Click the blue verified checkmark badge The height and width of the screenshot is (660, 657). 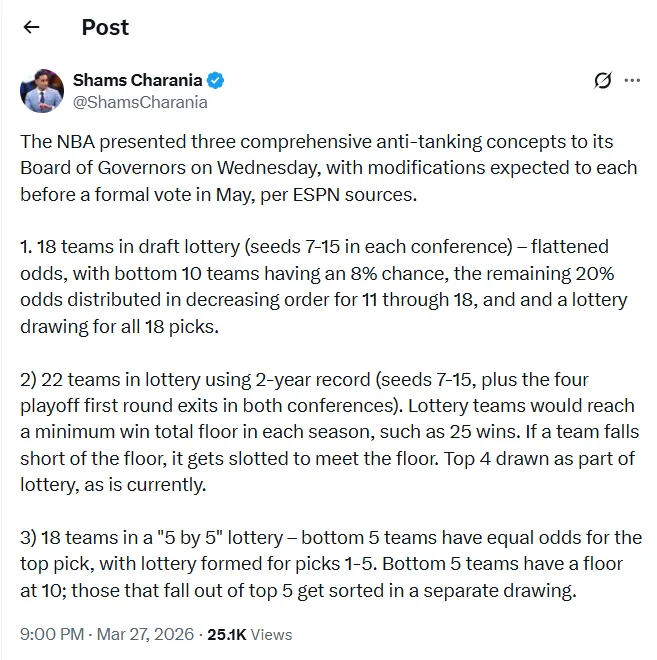(215, 80)
